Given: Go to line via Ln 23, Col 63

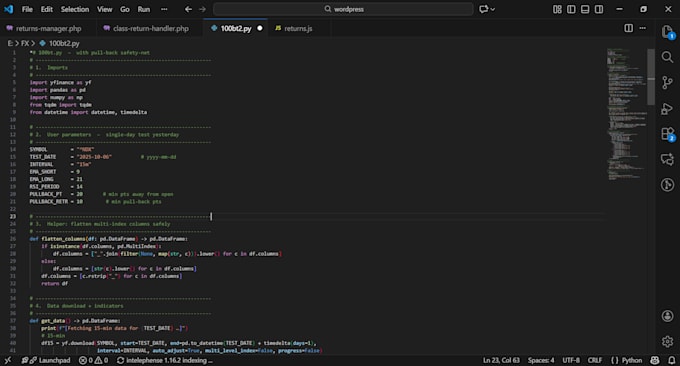Looking at the screenshot, I should click(501, 360).
